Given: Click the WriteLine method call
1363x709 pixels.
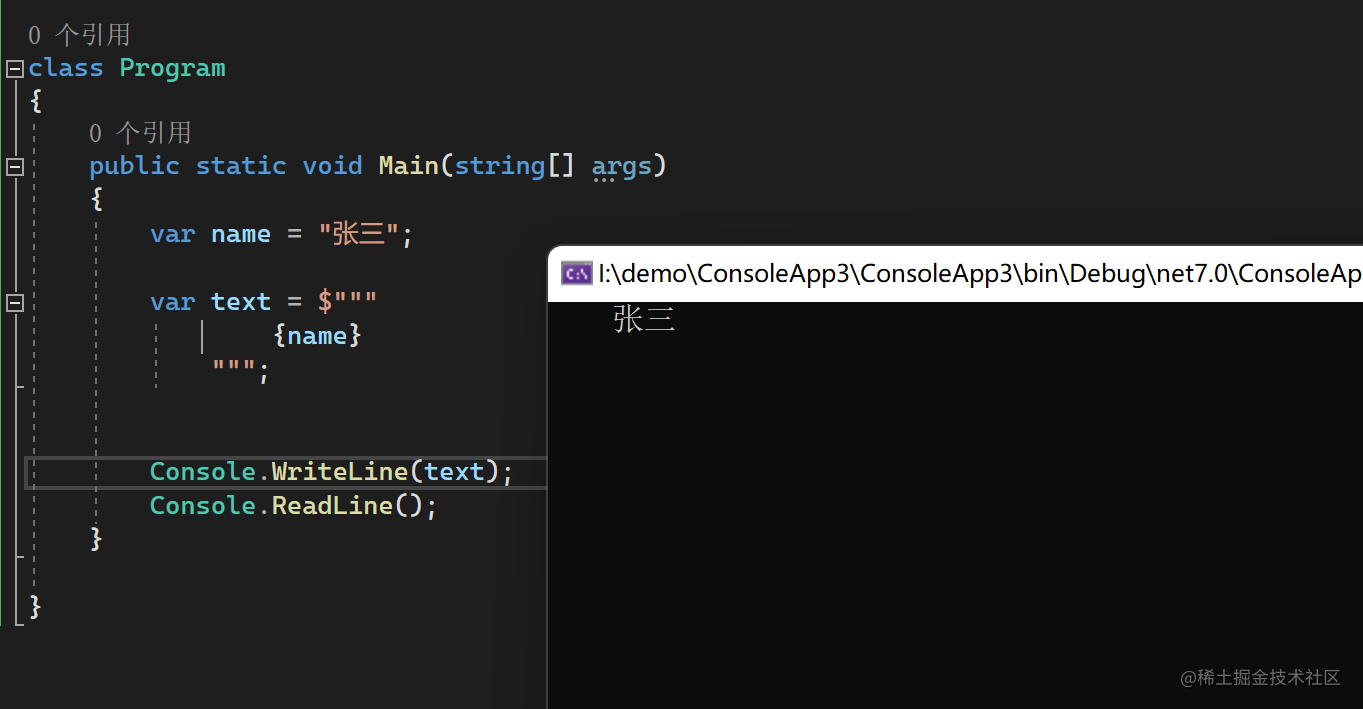Looking at the screenshot, I should 339,472.
